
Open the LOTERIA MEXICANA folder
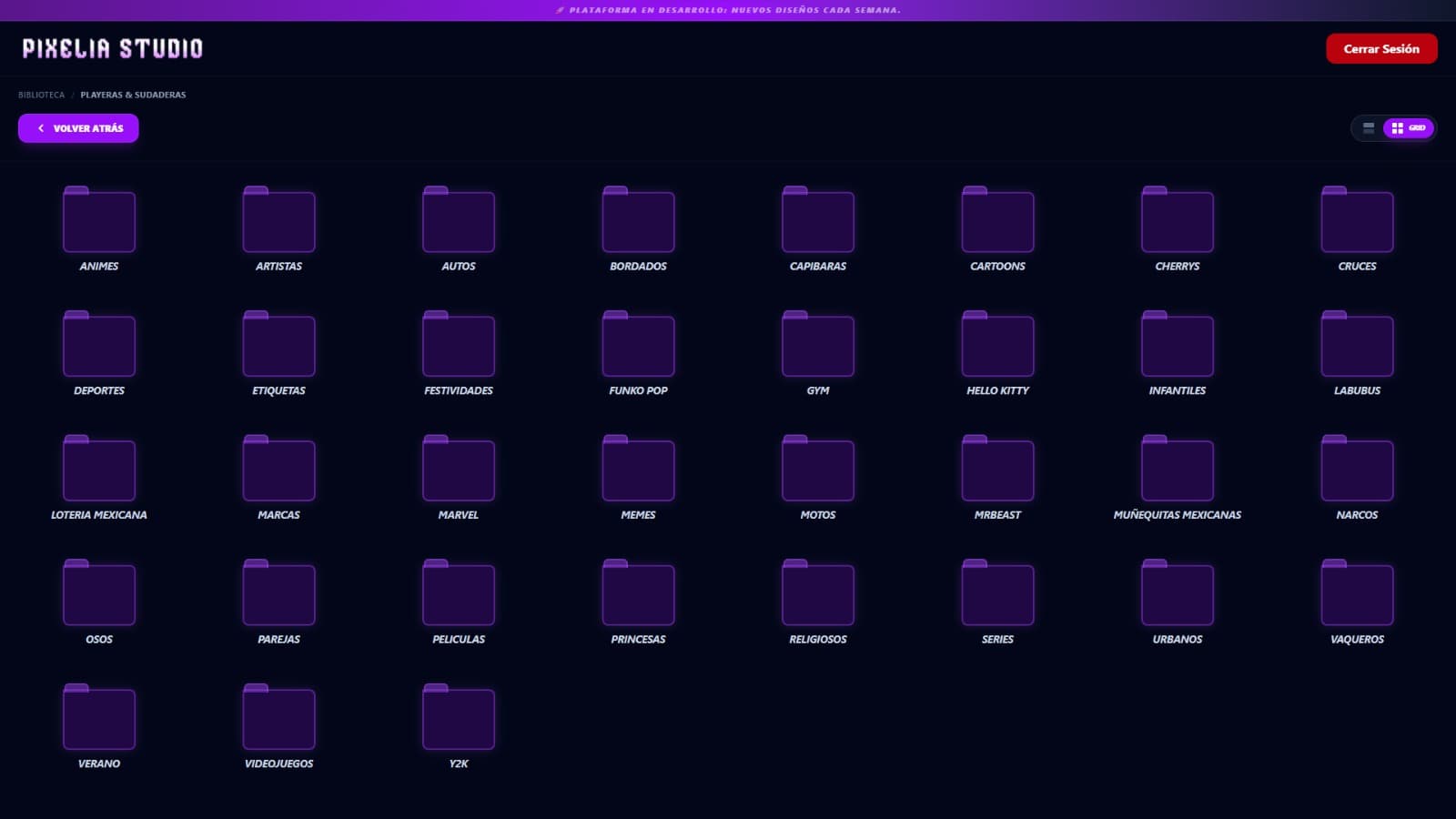[x=98, y=469]
